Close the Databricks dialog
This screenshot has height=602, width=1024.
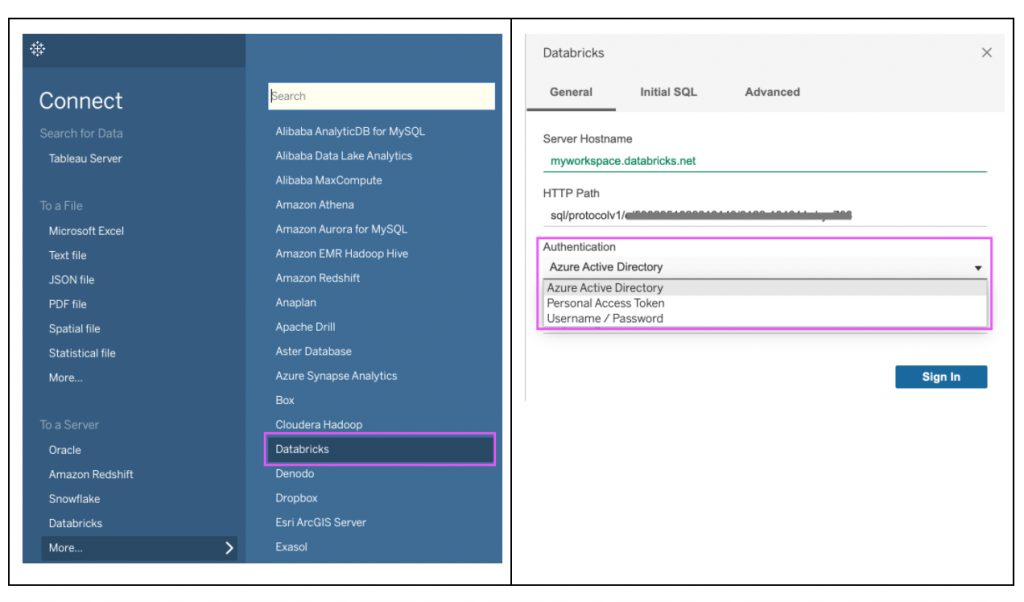[986, 53]
